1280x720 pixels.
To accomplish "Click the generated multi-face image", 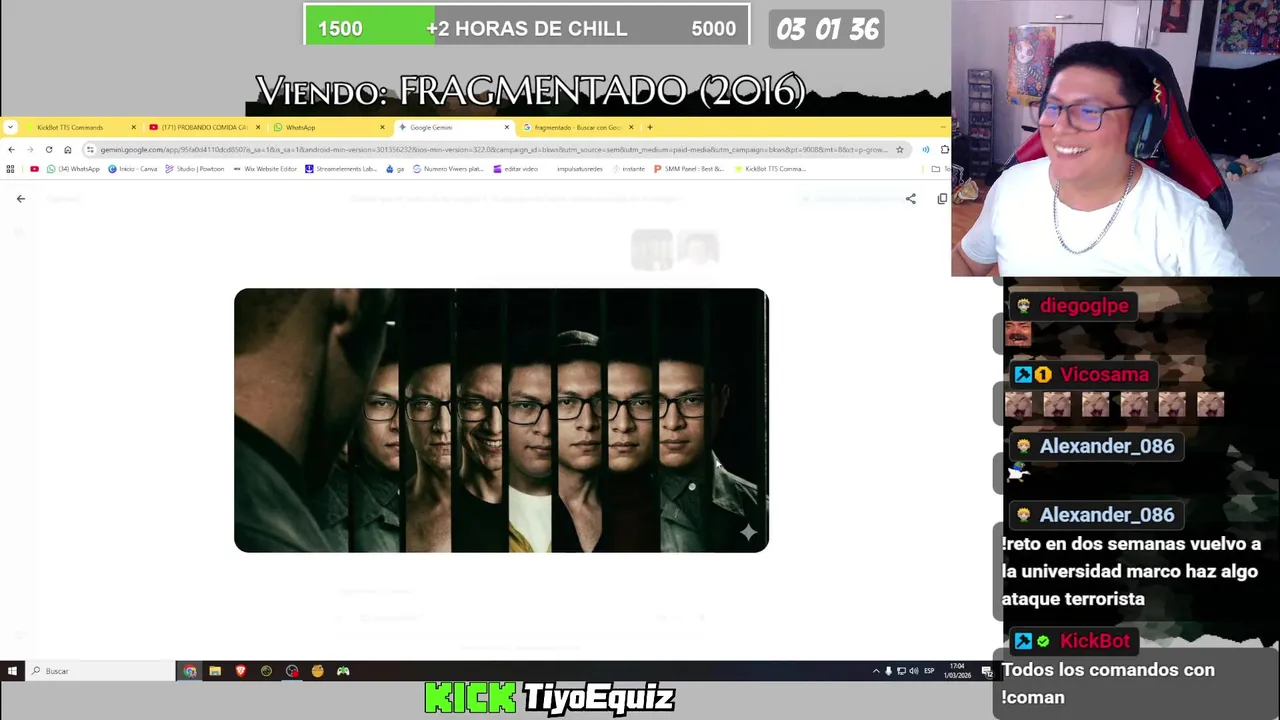I will [x=501, y=420].
